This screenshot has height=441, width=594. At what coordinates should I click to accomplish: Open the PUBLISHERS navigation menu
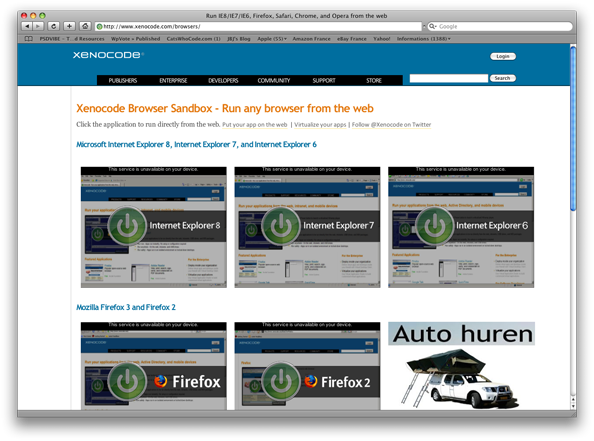[x=123, y=80]
